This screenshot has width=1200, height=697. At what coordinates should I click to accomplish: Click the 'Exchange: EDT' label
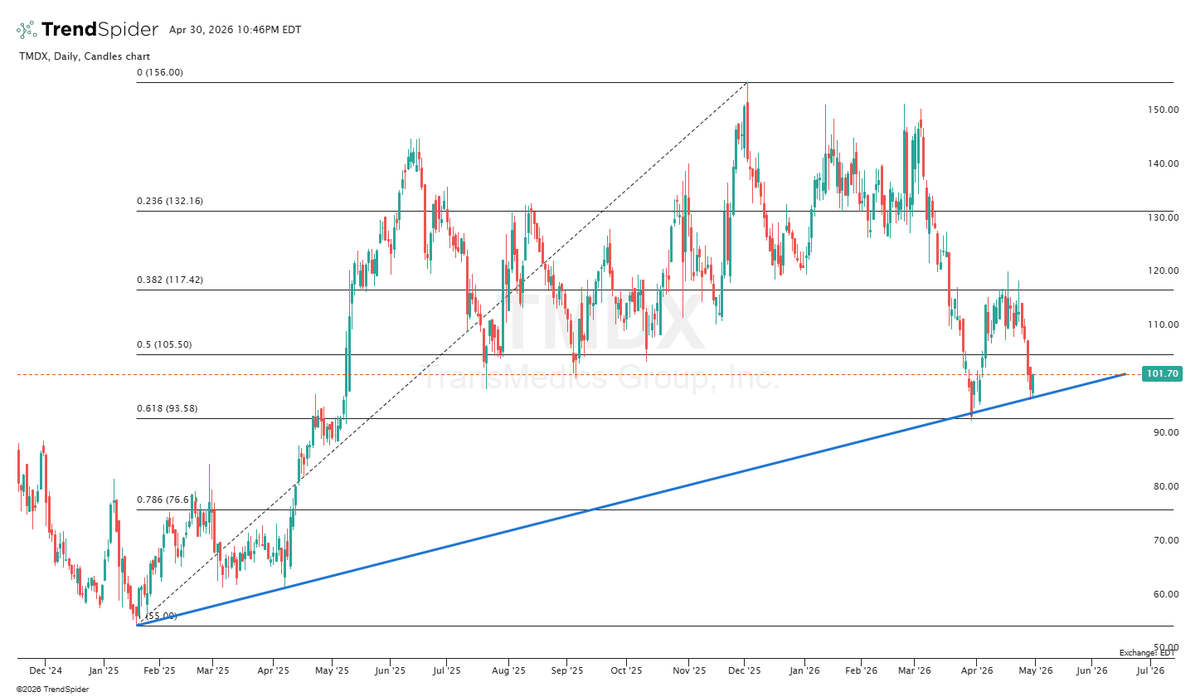(x=1147, y=652)
